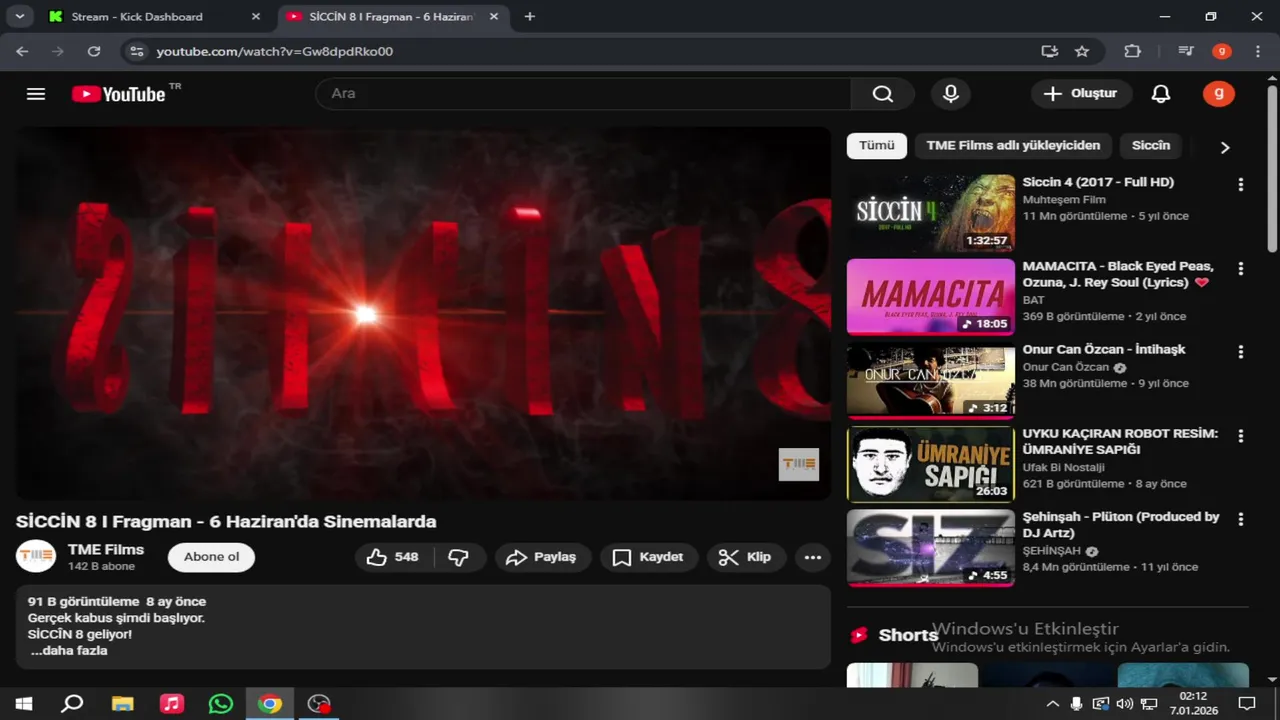
Task: Click the Paylaş share button
Action: (x=542, y=557)
